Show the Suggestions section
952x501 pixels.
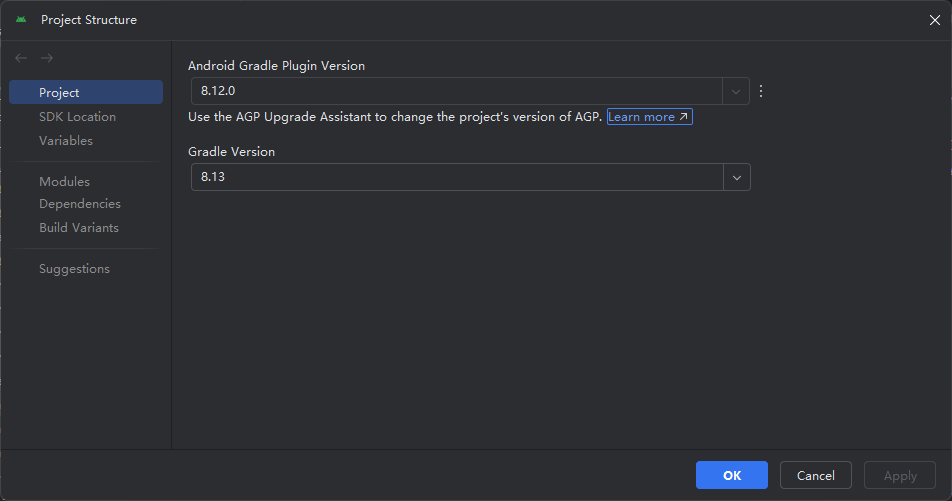tap(74, 269)
